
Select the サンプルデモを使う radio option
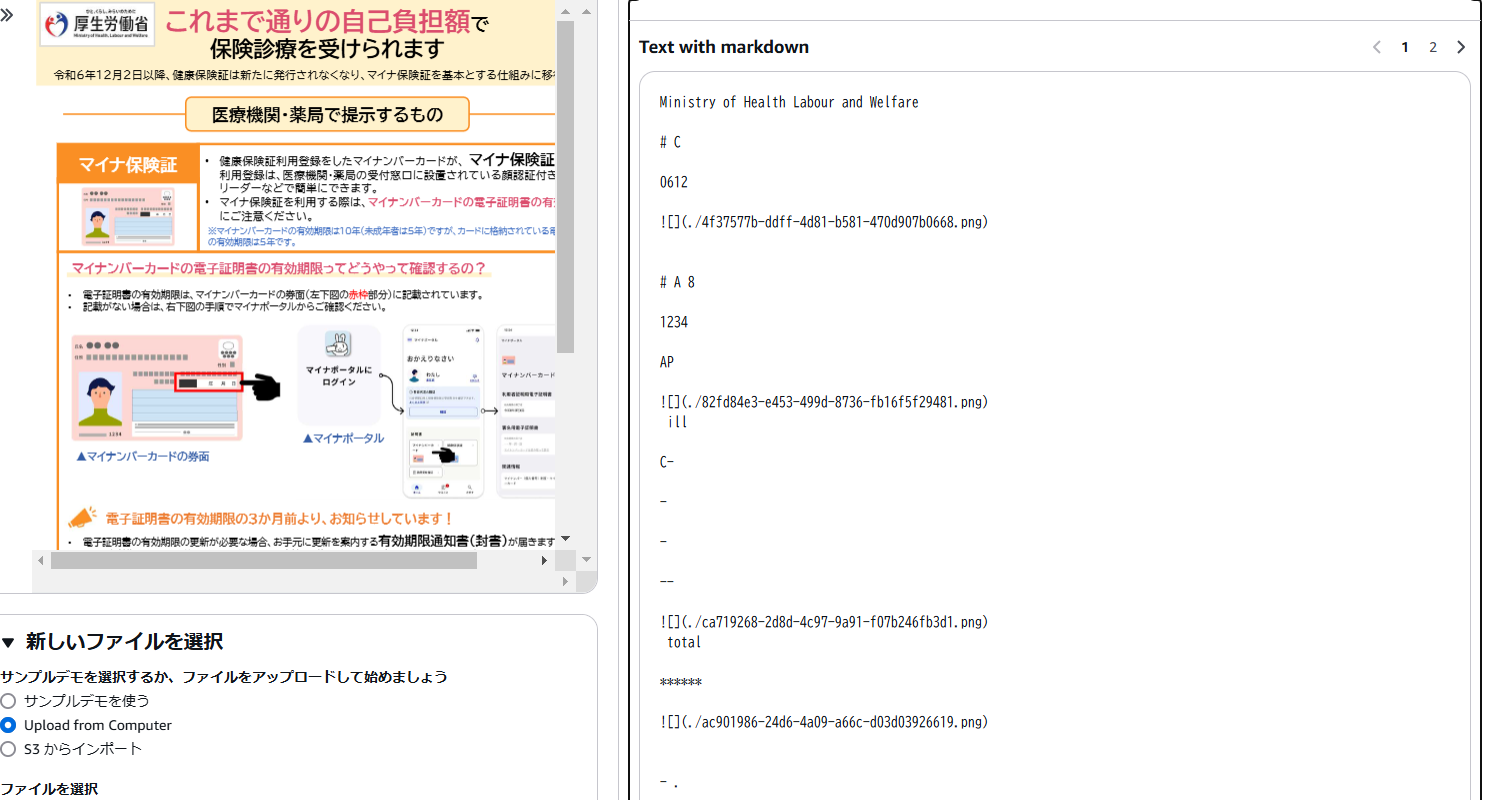[x=9, y=701]
